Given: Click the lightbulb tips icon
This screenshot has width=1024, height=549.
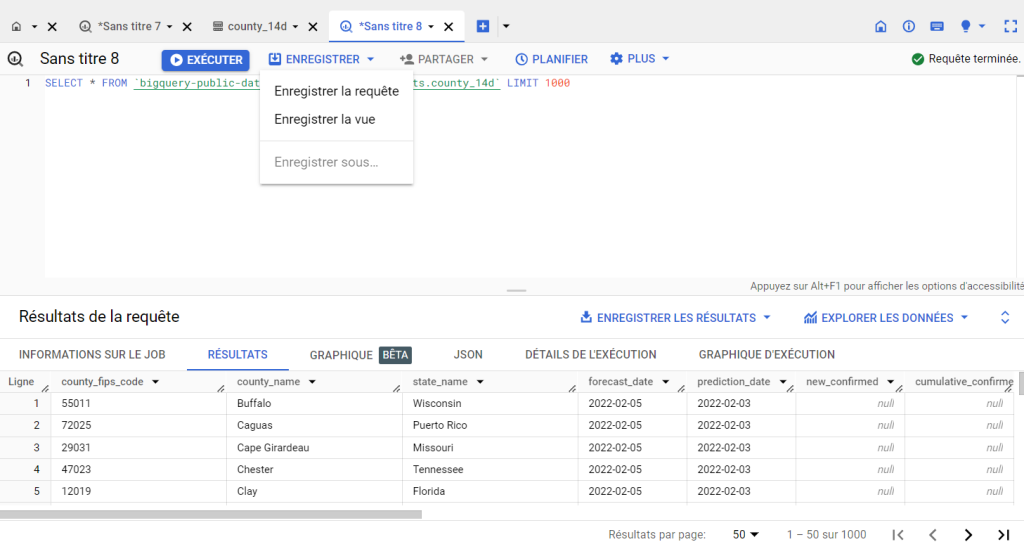Looking at the screenshot, I should coord(966,26).
